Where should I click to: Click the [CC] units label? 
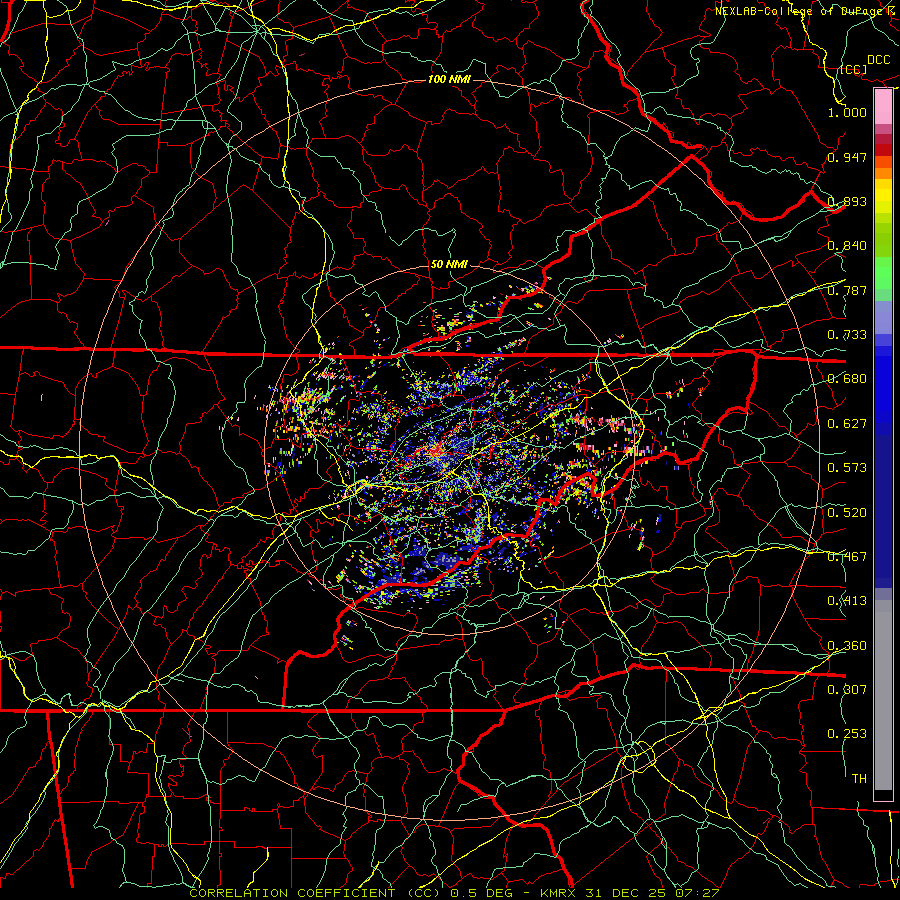pos(854,70)
